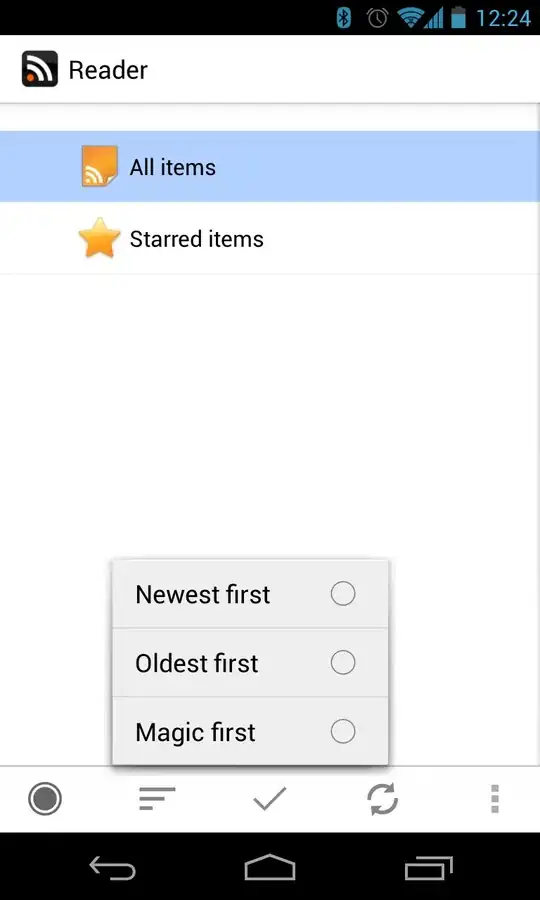Tap the Android back navigation button
Screen dimensions: 540x900
[112, 867]
